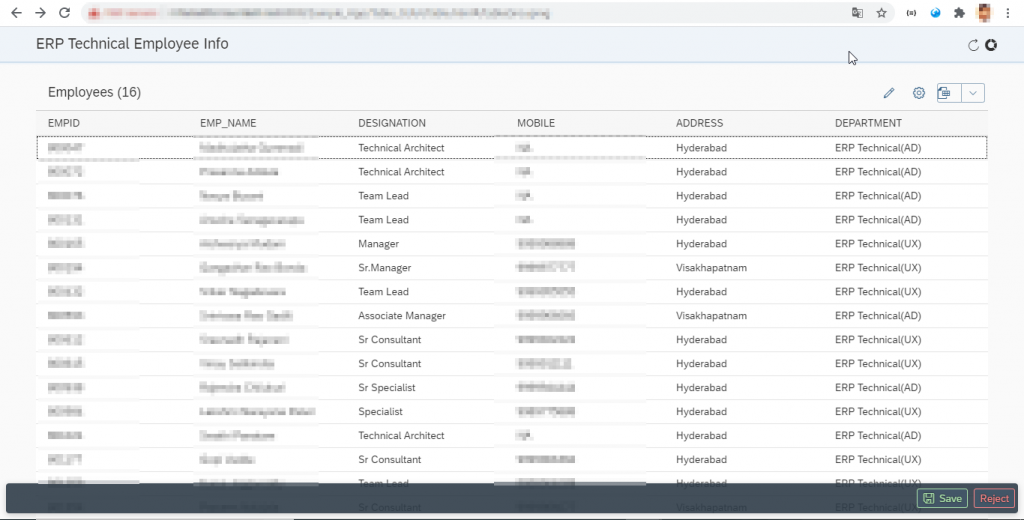Image resolution: width=1024 pixels, height=520 pixels.
Task: Select the 'Associate Manager' designation cell
Action: tap(402, 316)
